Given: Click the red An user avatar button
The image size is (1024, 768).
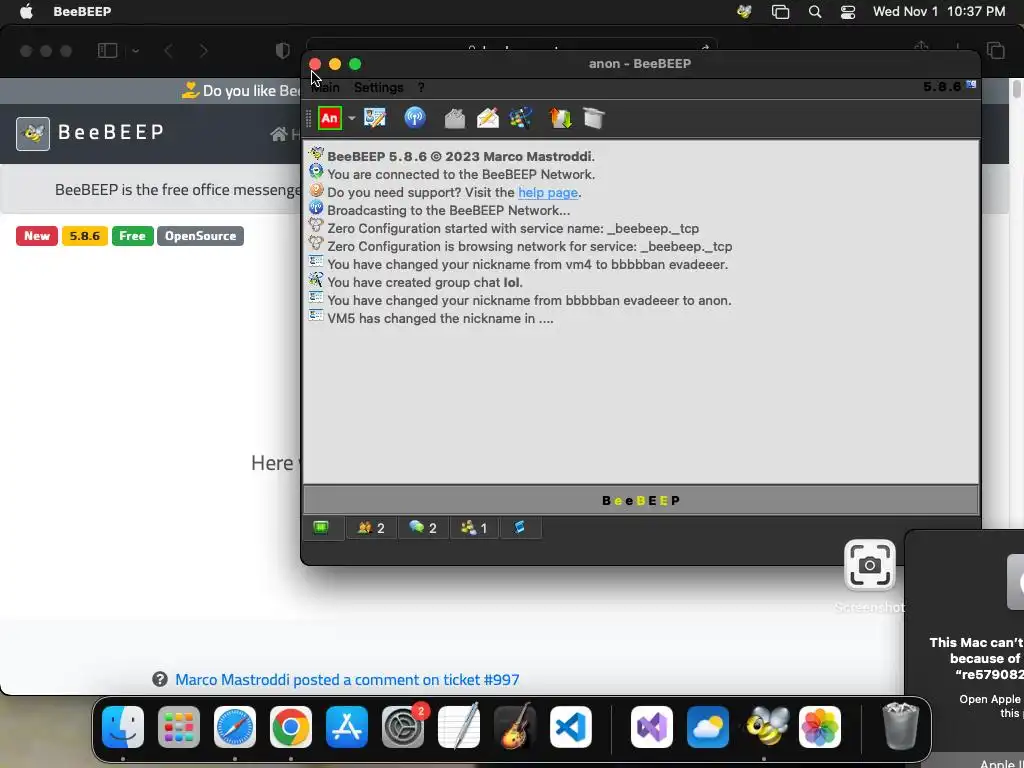Looking at the screenshot, I should click(x=330, y=118).
